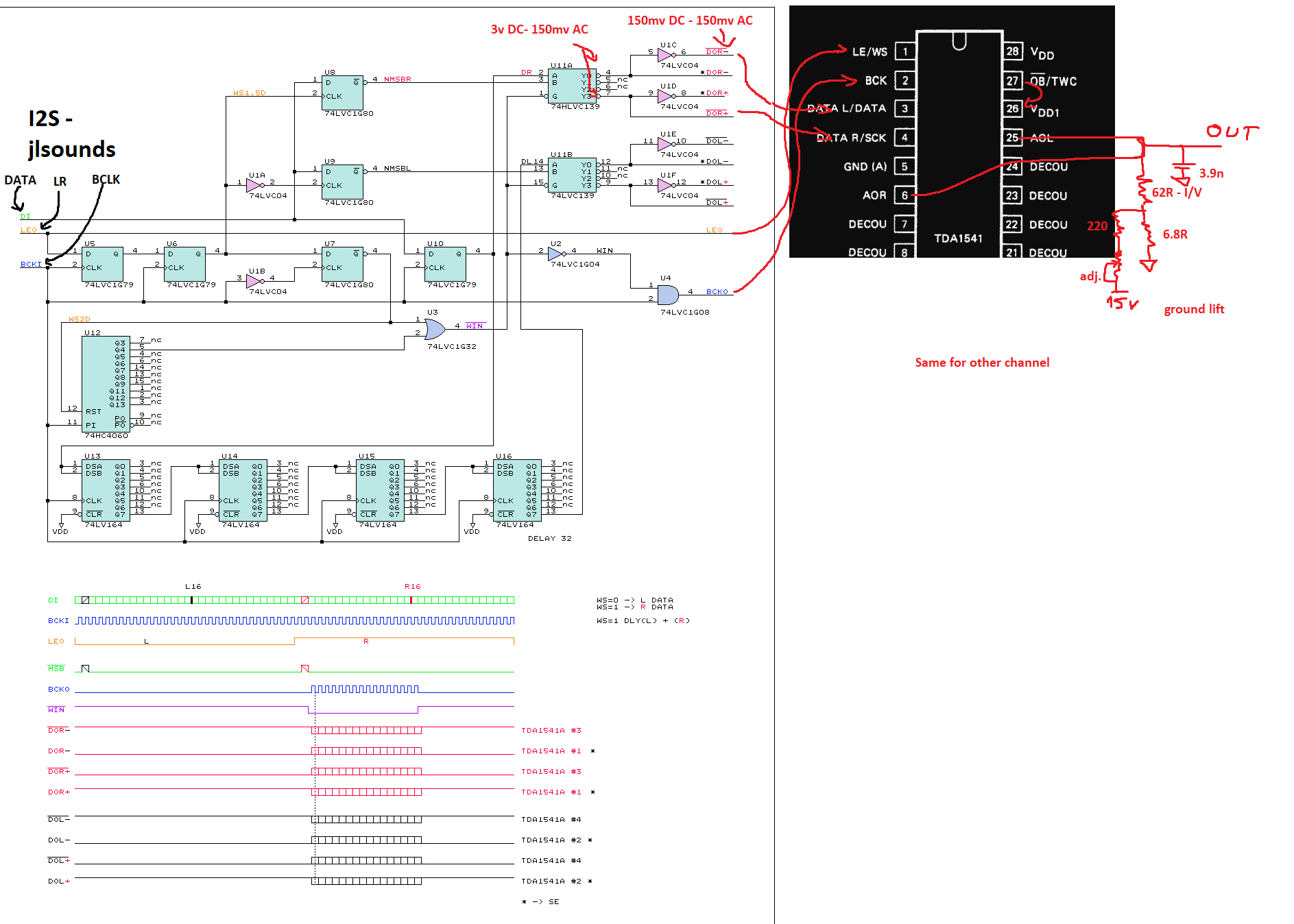Screen dimensions: 1294x924
Task: Click TDA1541 pin 4 box
Action: pos(905,137)
